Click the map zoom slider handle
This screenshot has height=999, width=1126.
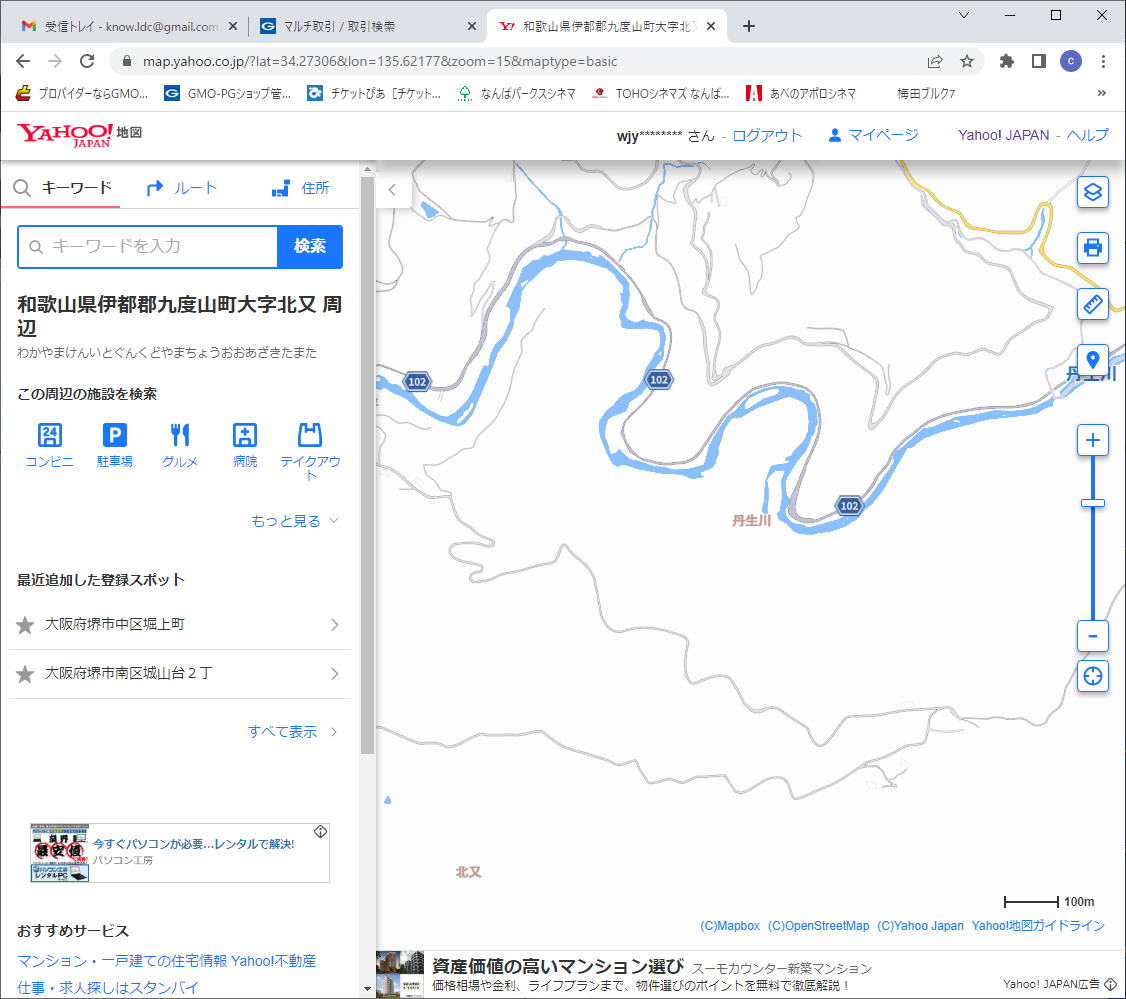pyautogui.click(x=1093, y=503)
